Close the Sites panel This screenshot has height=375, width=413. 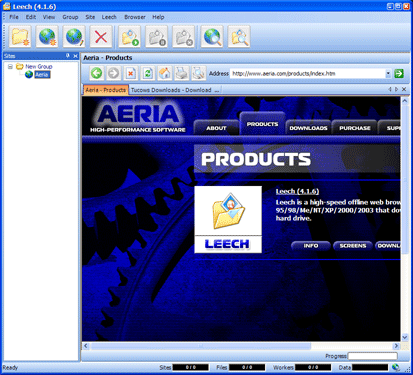click(x=75, y=56)
